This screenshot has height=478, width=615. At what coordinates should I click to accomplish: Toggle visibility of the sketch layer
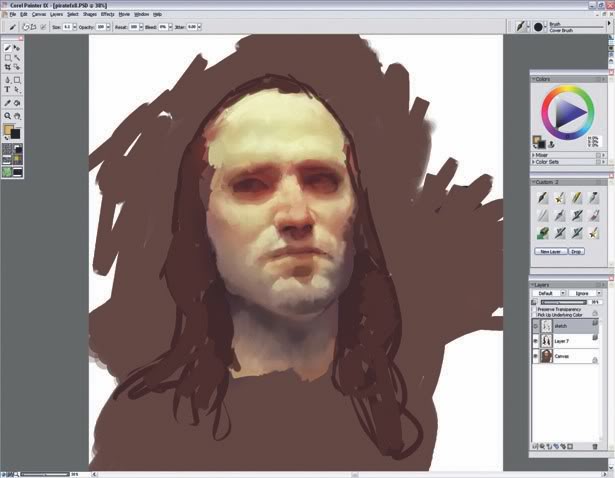(536, 326)
